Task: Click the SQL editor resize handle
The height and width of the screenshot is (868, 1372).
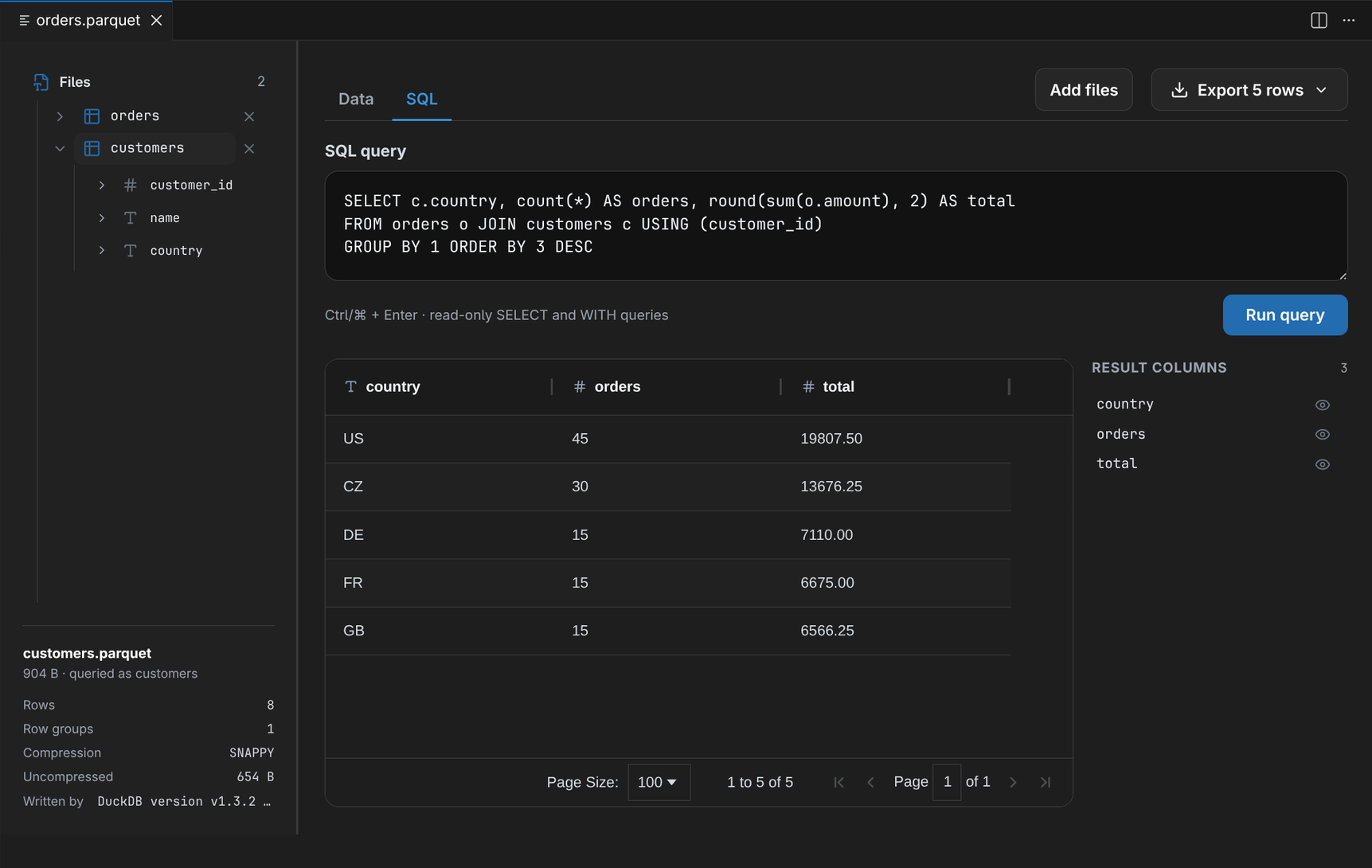Action: [x=1342, y=275]
